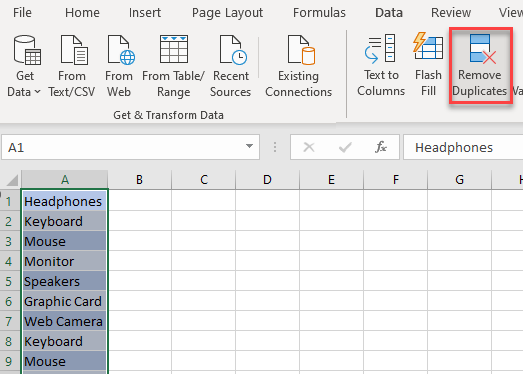Click the Enter checkmark in formula bar

(345, 147)
